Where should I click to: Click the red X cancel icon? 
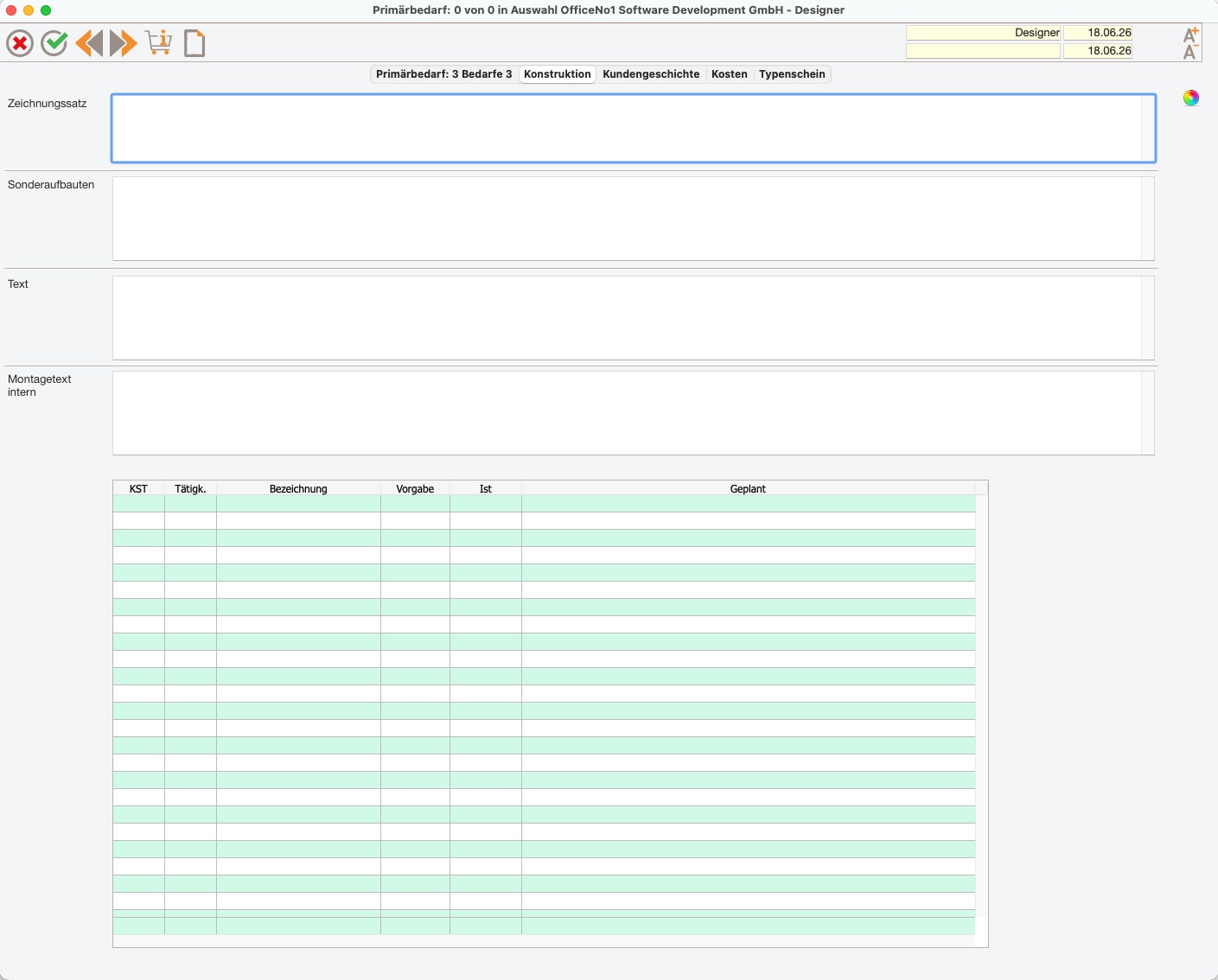point(20,43)
